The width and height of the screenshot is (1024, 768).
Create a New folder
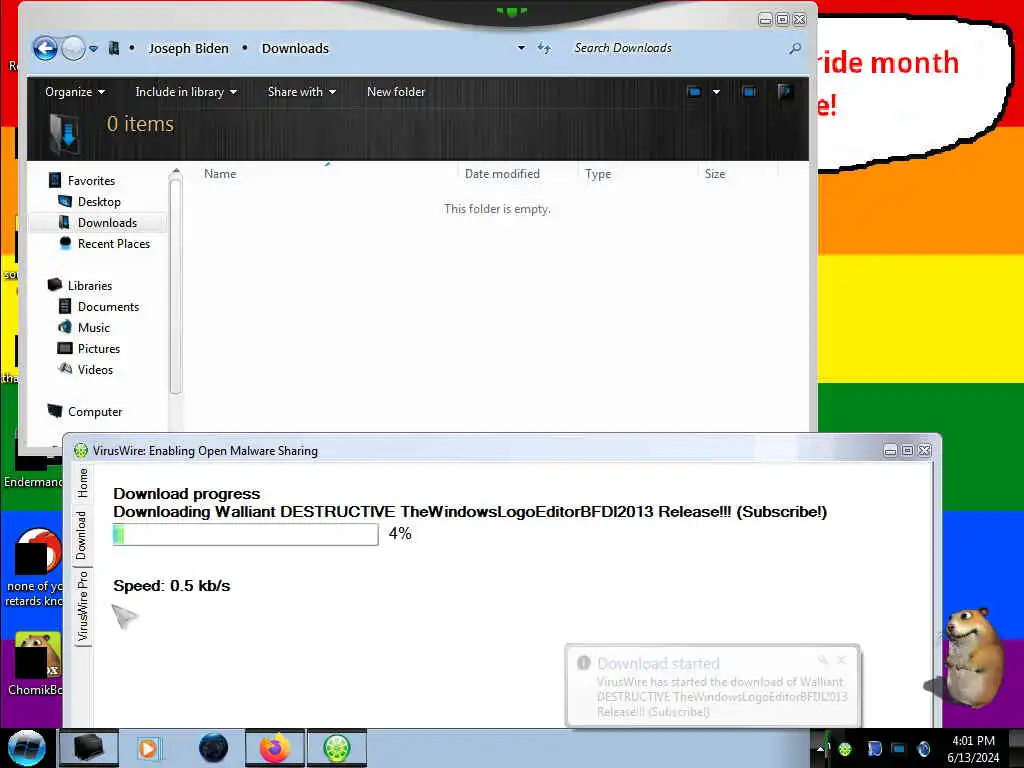pos(396,92)
